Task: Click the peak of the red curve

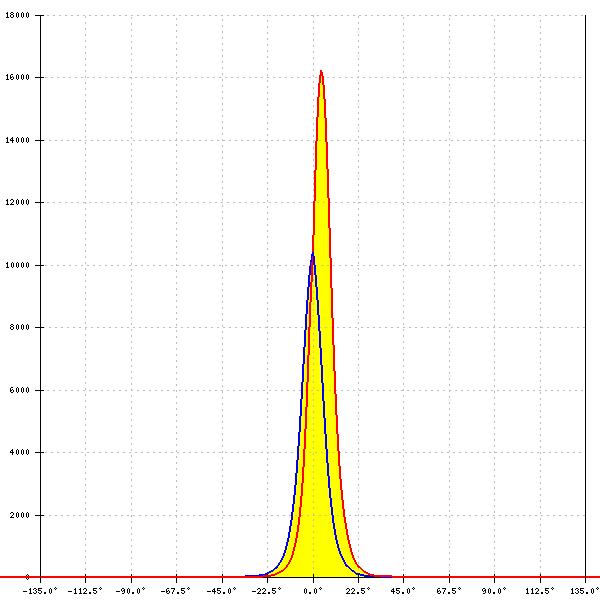Action: (321, 71)
